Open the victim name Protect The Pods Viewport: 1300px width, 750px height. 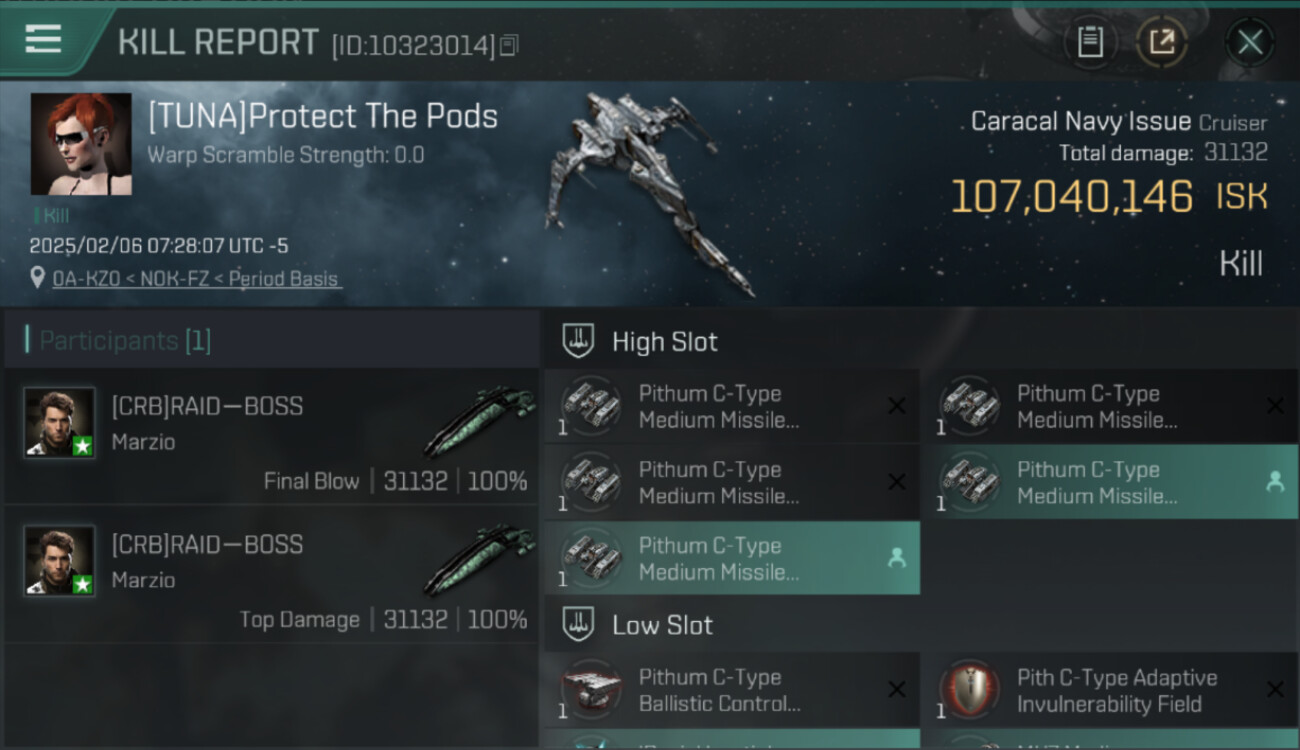tap(322, 116)
